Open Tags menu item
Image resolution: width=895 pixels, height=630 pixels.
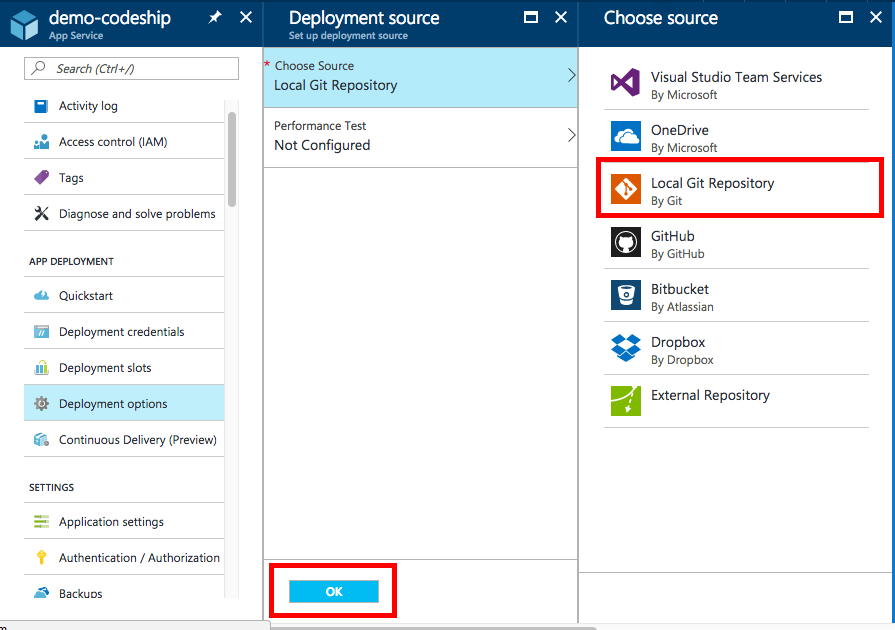124,177
